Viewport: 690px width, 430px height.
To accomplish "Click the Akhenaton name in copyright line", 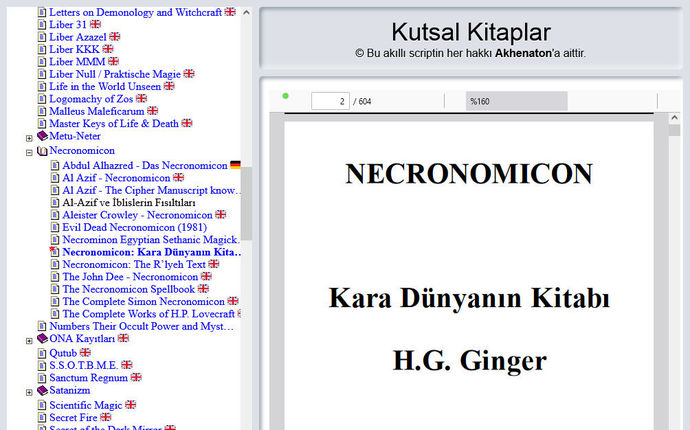I will click(x=523, y=53).
